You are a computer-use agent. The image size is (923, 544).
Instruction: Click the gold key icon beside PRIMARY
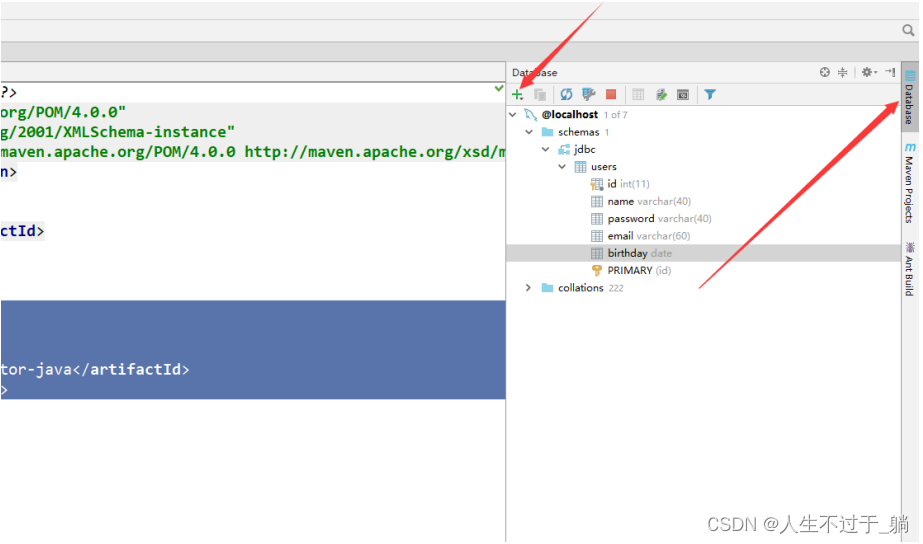[596, 270]
